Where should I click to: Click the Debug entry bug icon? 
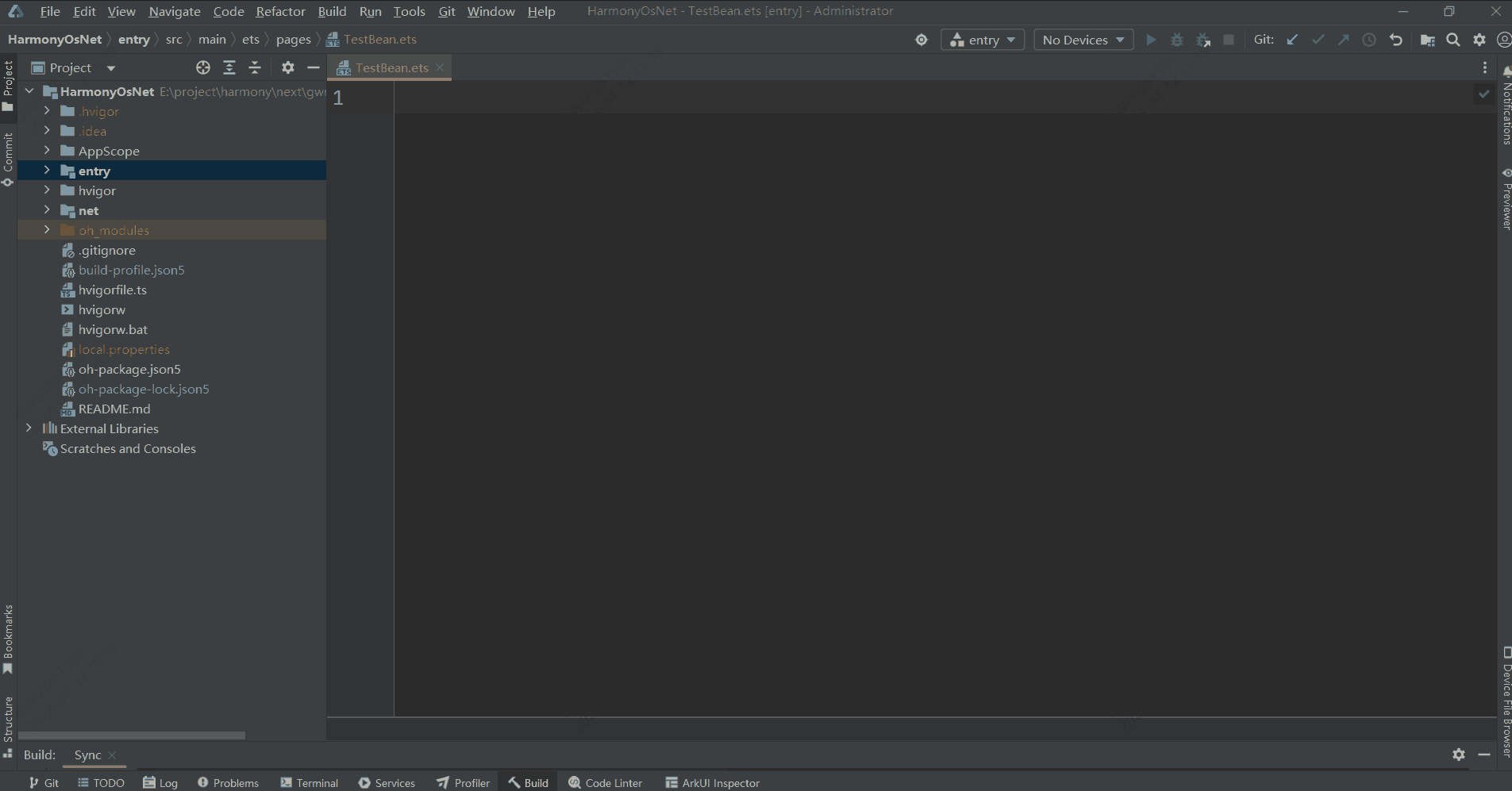tap(1177, 40)
